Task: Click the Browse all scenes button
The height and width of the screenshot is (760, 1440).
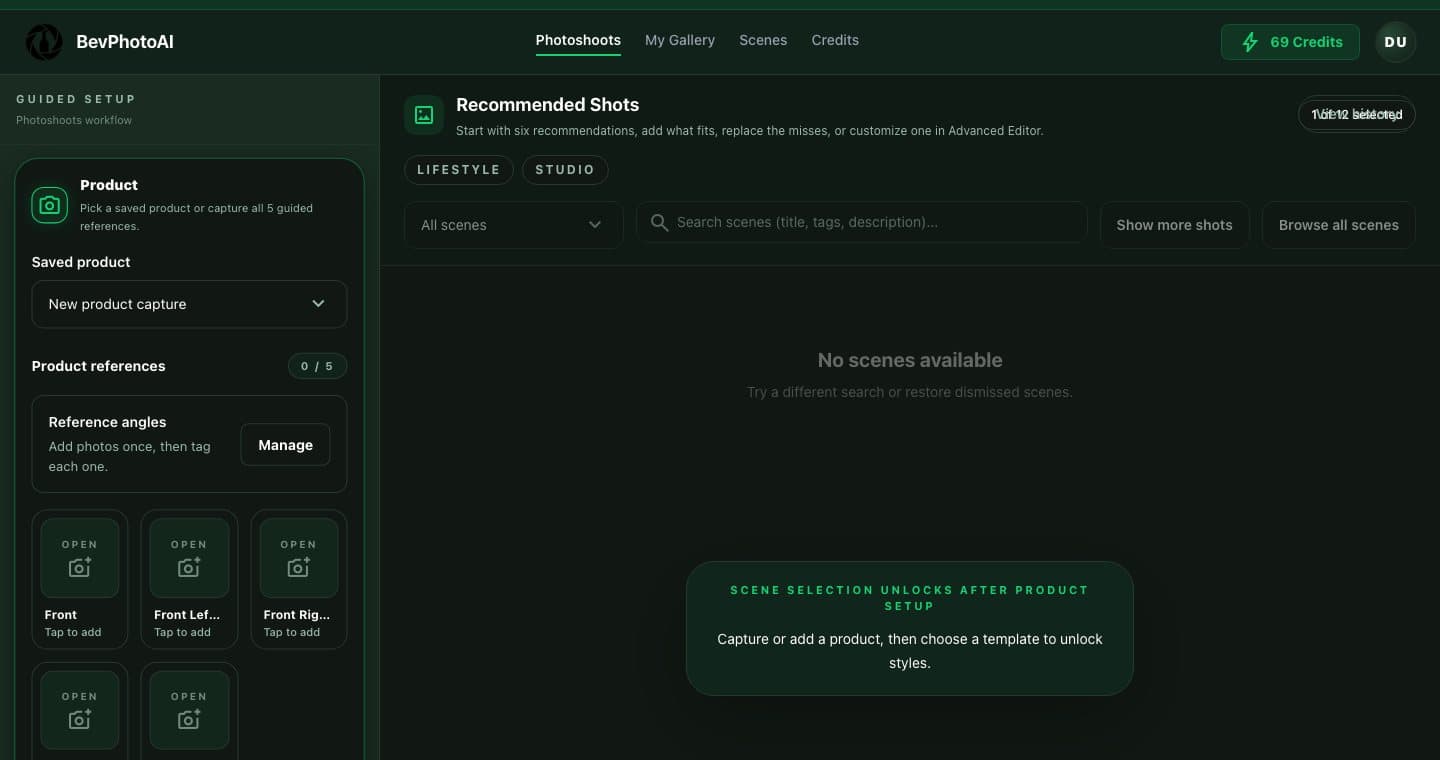Action: click(1338, 225)
